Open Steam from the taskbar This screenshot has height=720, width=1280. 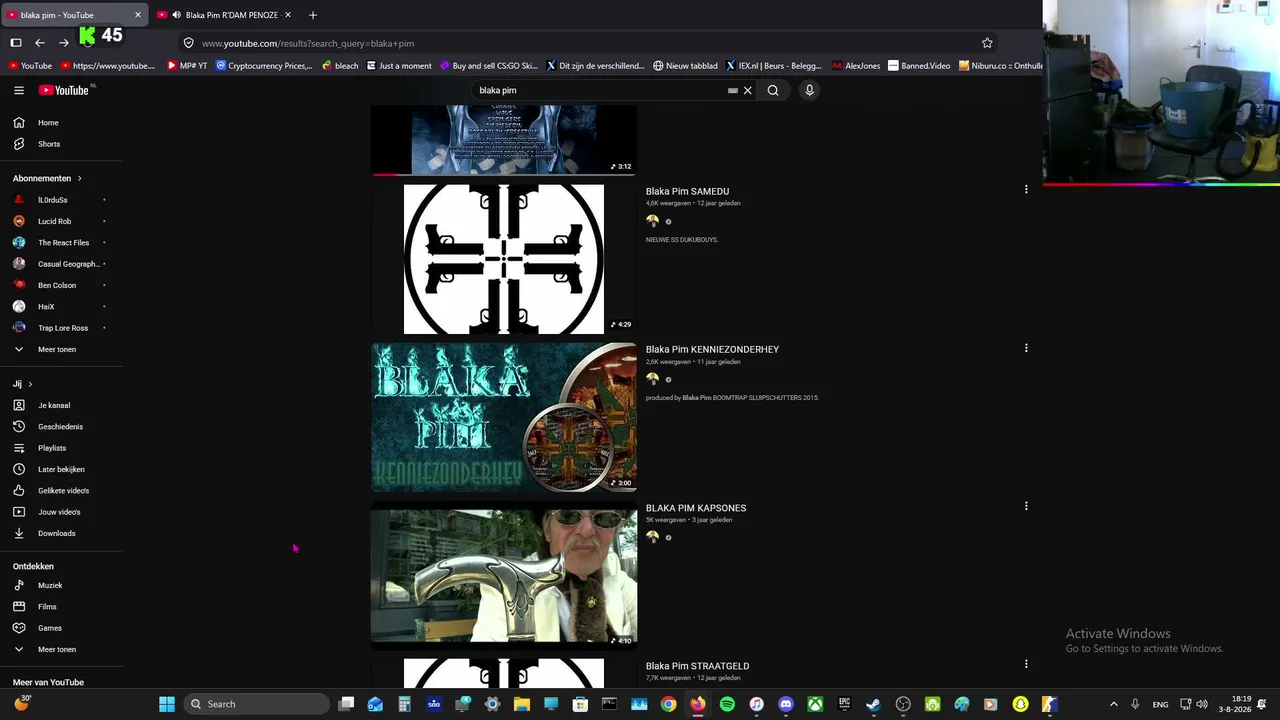pyautogui.click(x=874, y=704)
